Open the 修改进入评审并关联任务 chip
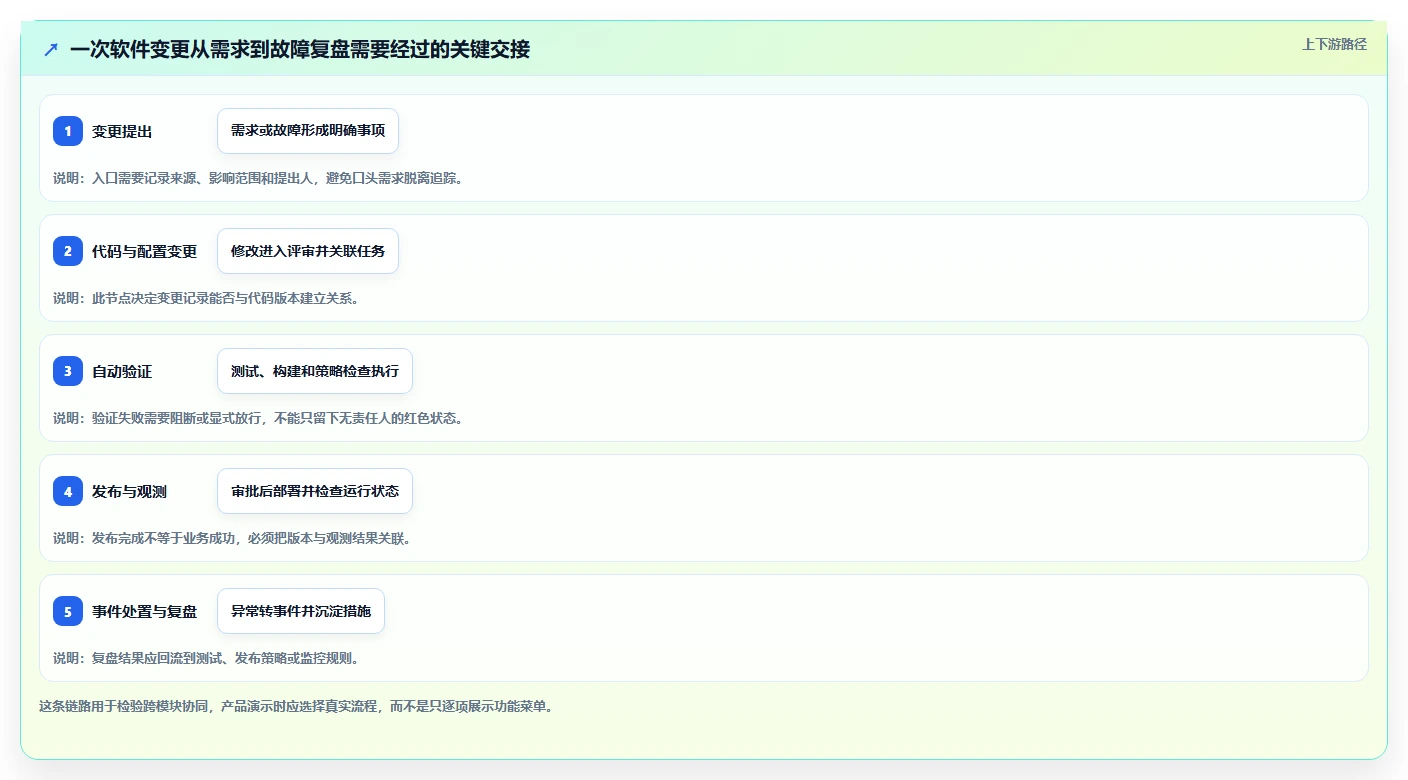1408x780 pixels. (308, 251)
